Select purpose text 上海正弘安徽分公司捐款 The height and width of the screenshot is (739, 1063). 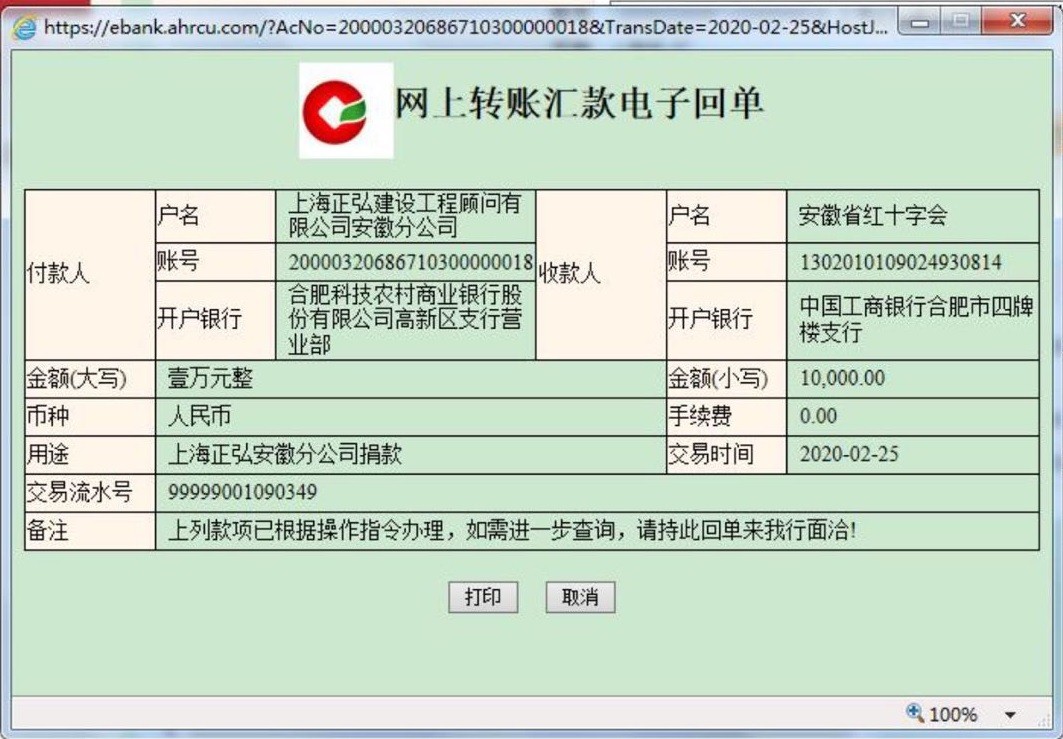[285, 454]
